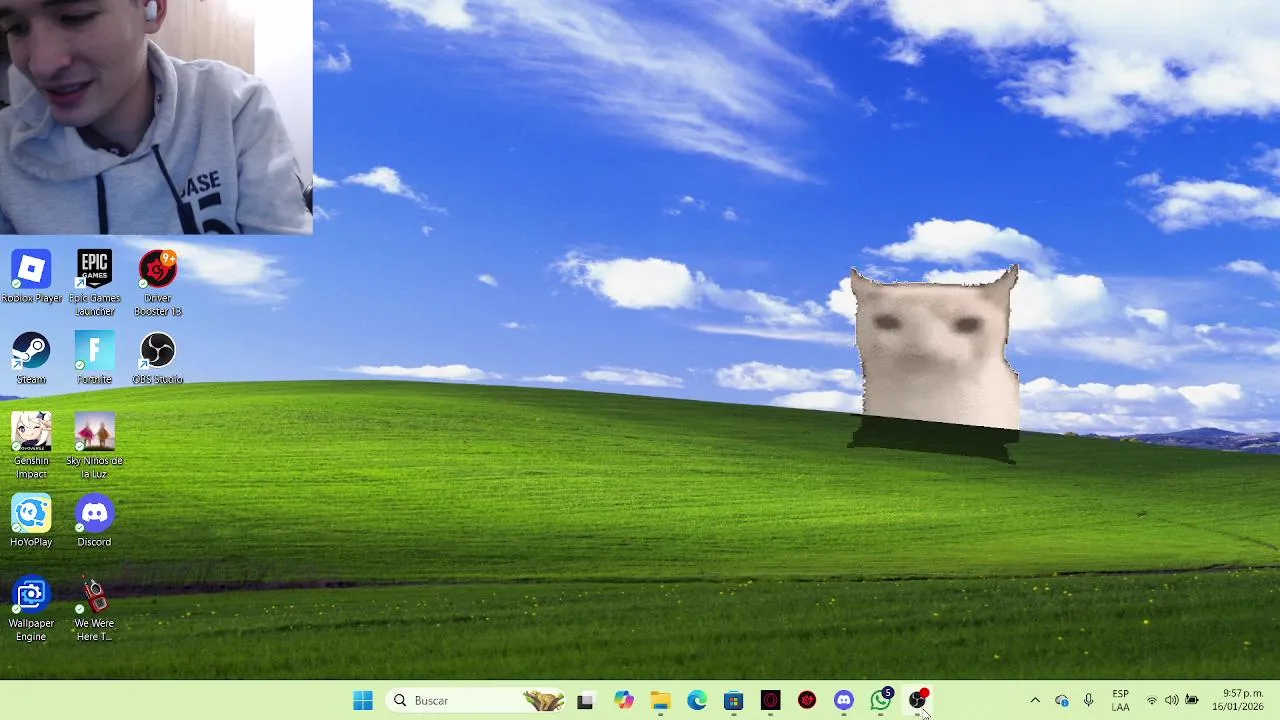Click the battery status tray icon
The height and width of the screenshot is (720, 1280).
(x=1192, y=700)
